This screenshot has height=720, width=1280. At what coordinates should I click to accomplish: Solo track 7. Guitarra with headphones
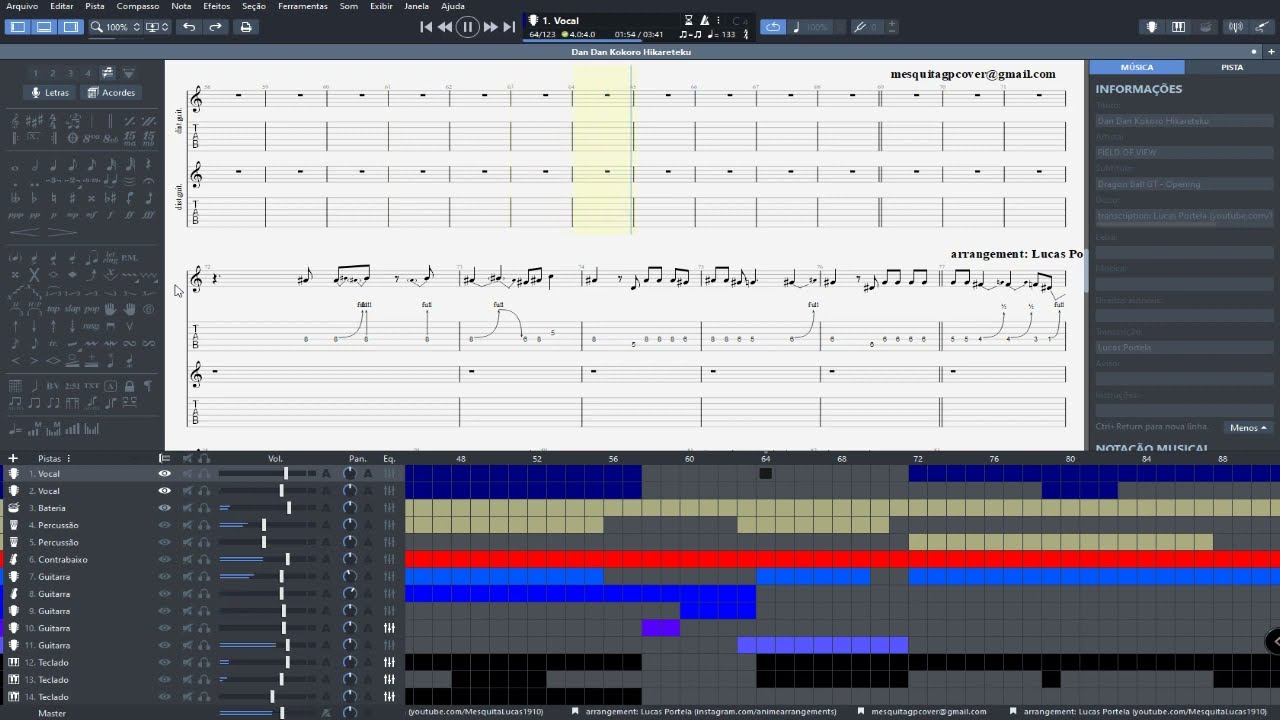[204, 576]
